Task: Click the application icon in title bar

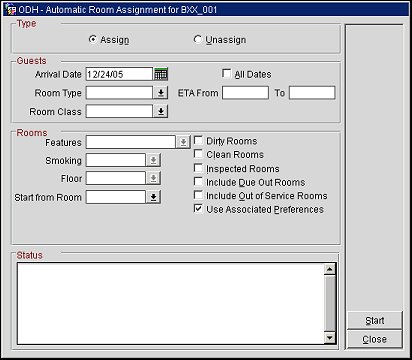Action: [x=10, y=9]
